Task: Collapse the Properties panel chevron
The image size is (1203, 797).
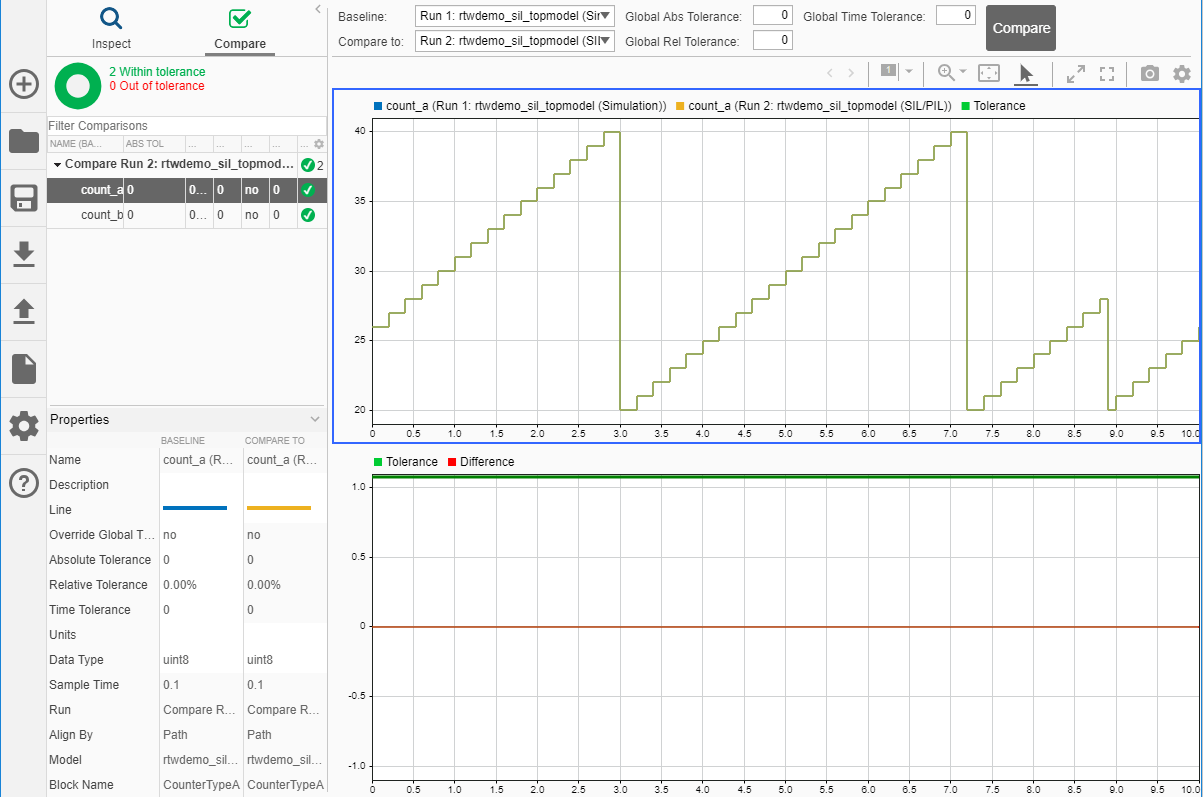Action: point(315,419)
